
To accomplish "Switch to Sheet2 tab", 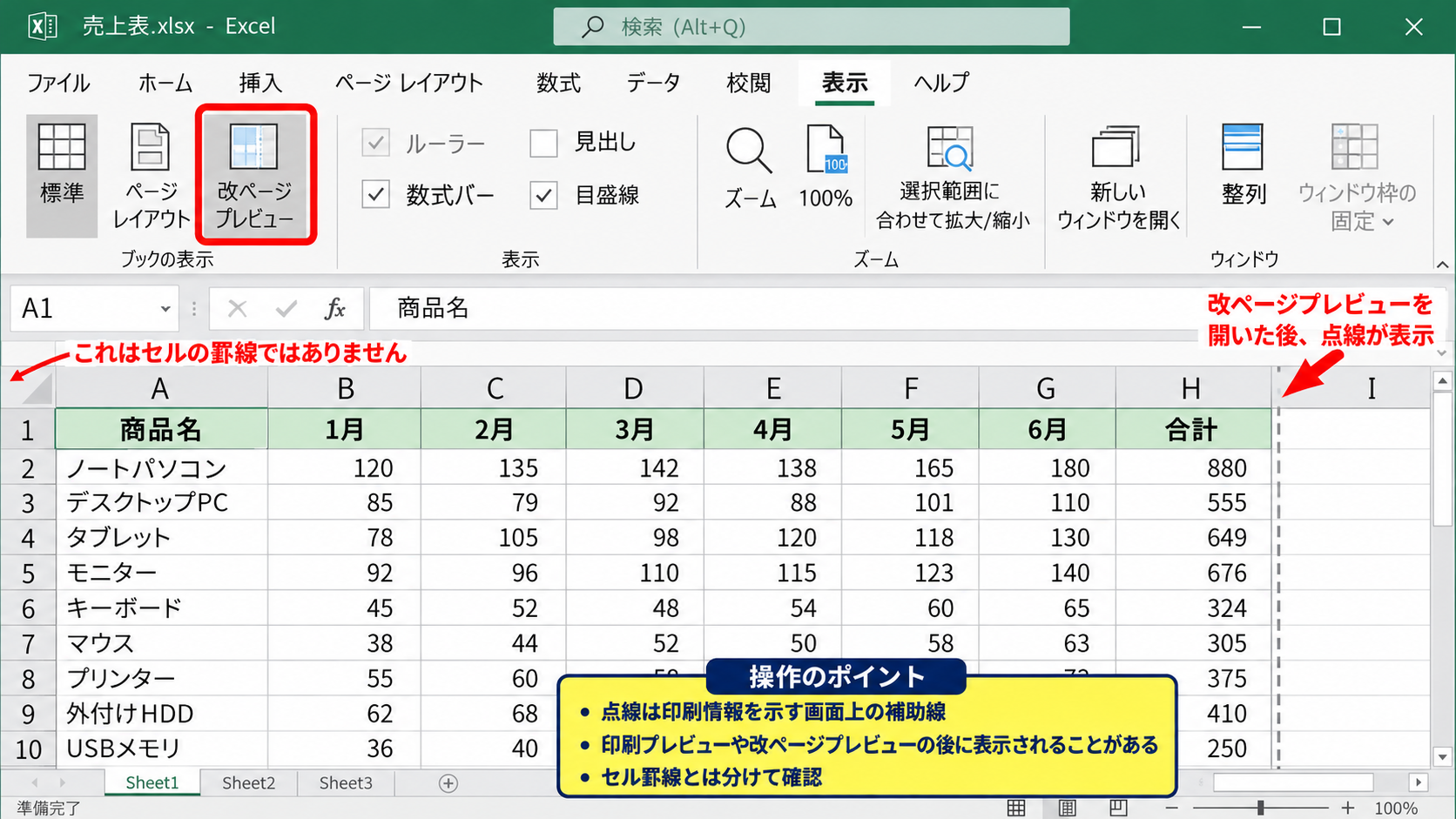I will (248, 782).
